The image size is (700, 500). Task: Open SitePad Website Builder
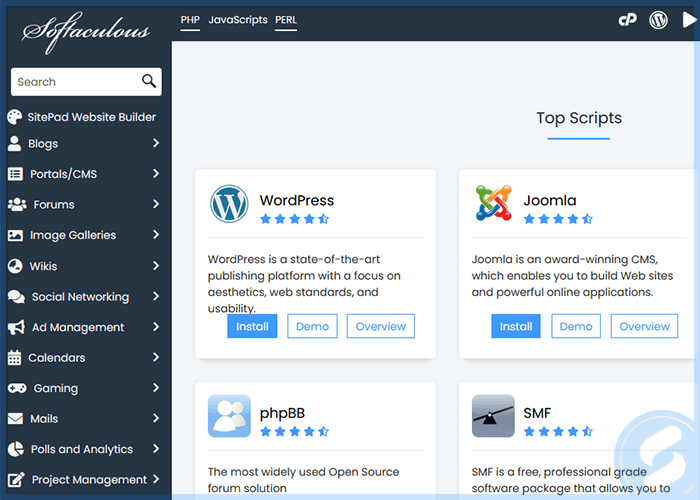click(x=92, y=117)
